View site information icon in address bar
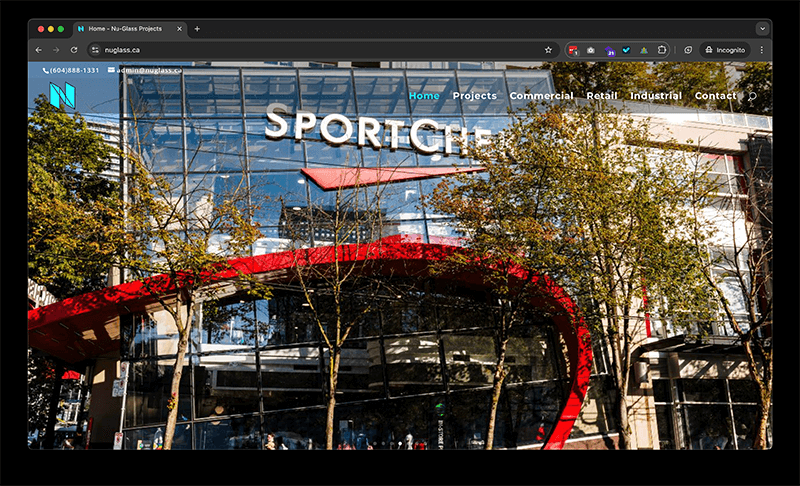This screenshot has height=486, width=800. (95, 49)
